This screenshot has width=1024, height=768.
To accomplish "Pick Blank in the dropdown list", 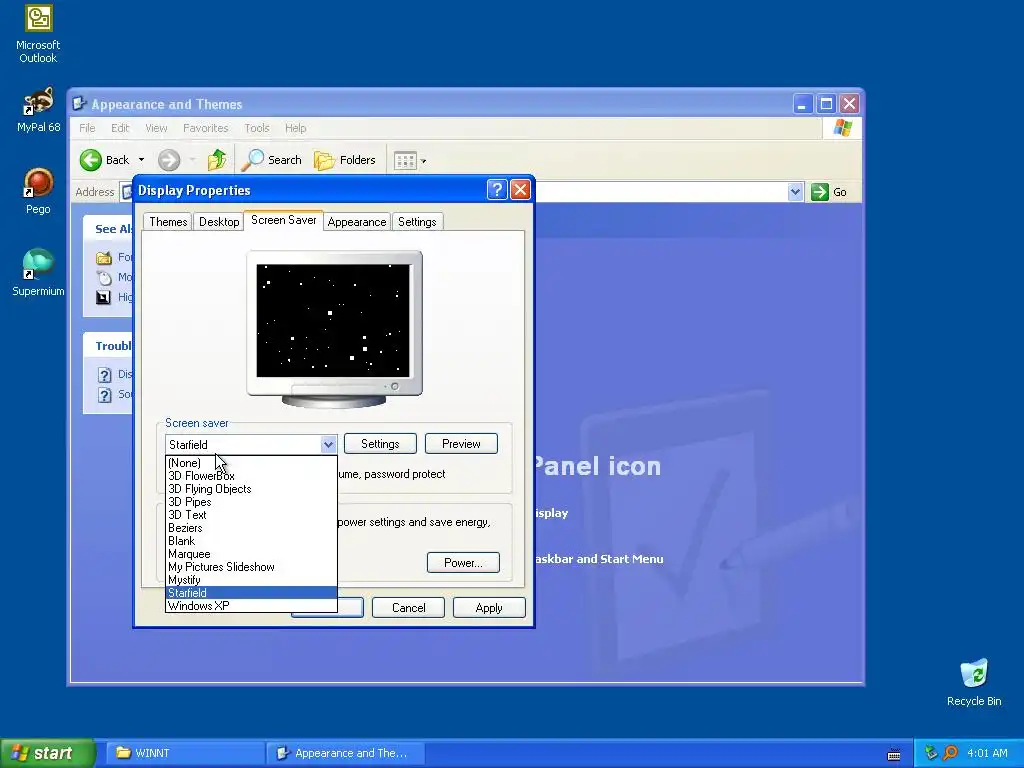I will (251, 541).
